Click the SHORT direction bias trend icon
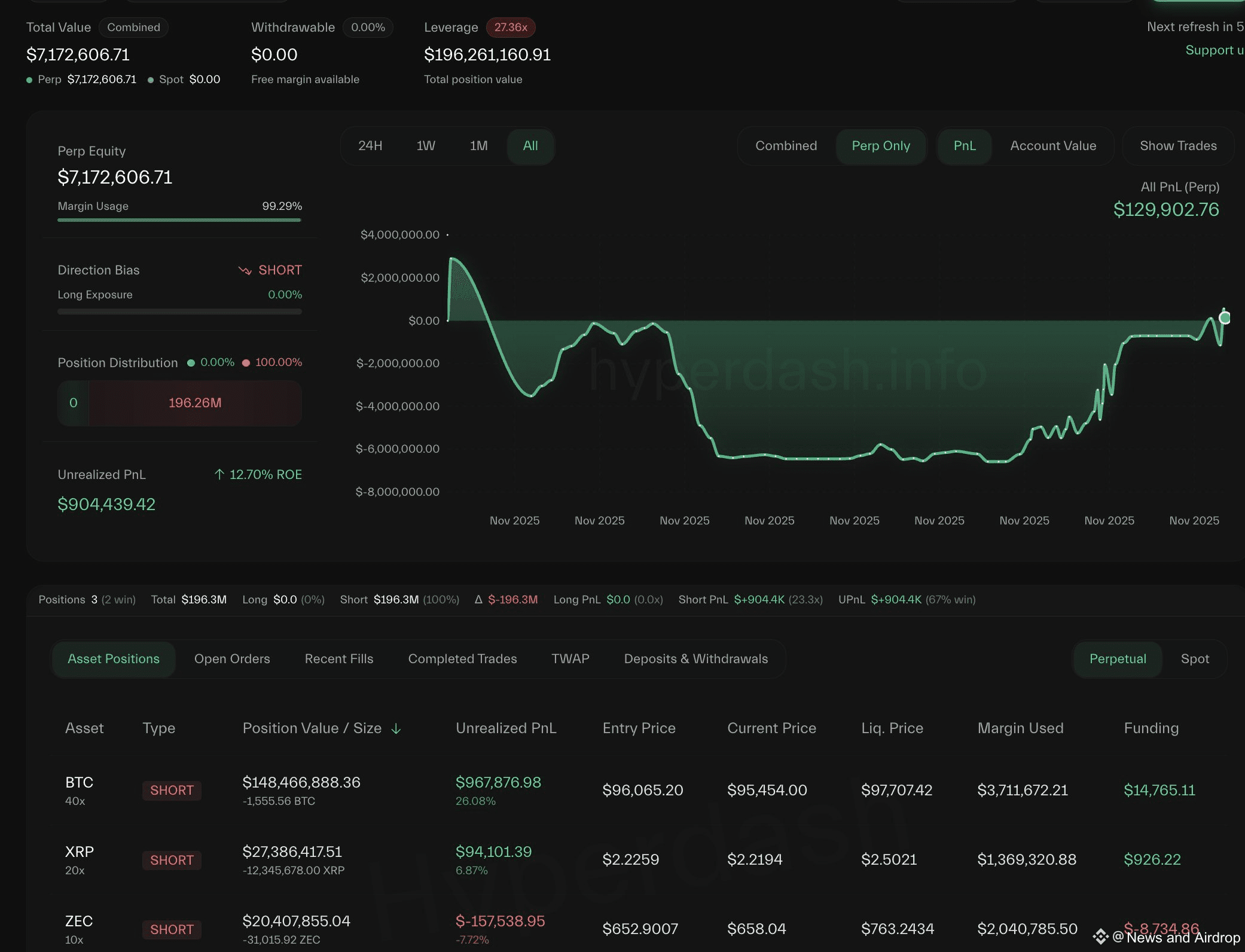This screenshot has height=952, width=1245. coord(245,270)
